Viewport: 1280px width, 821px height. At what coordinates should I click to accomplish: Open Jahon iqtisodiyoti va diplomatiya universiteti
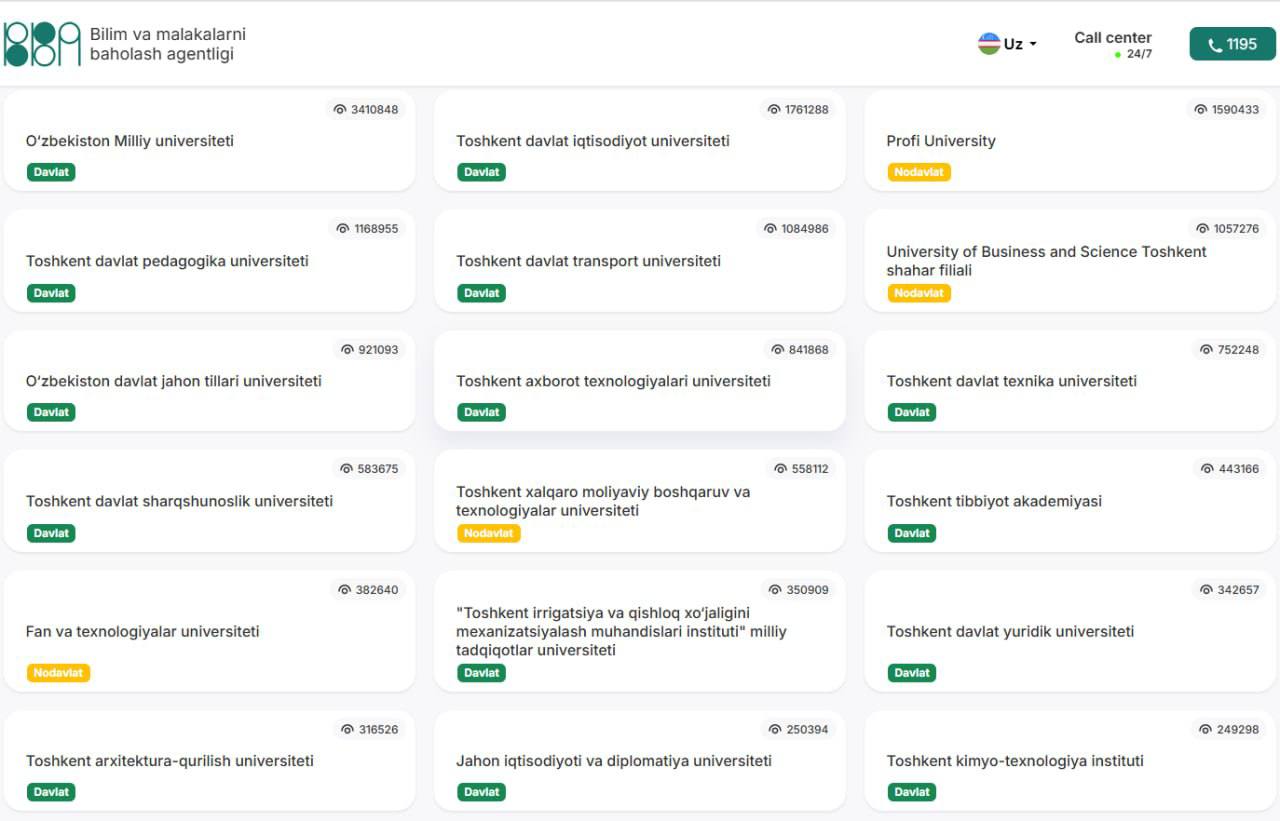(640, 760)
